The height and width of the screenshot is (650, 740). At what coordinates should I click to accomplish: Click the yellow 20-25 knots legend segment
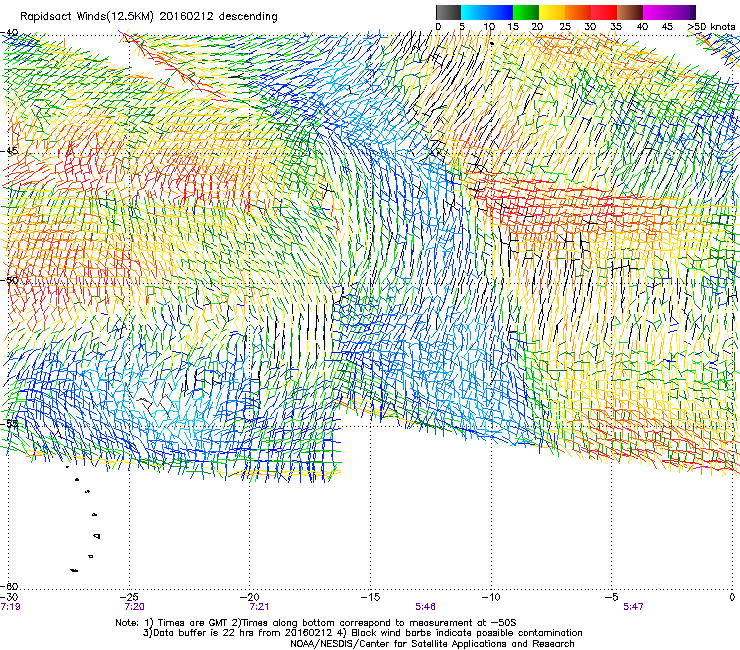[x=552, y=12]
